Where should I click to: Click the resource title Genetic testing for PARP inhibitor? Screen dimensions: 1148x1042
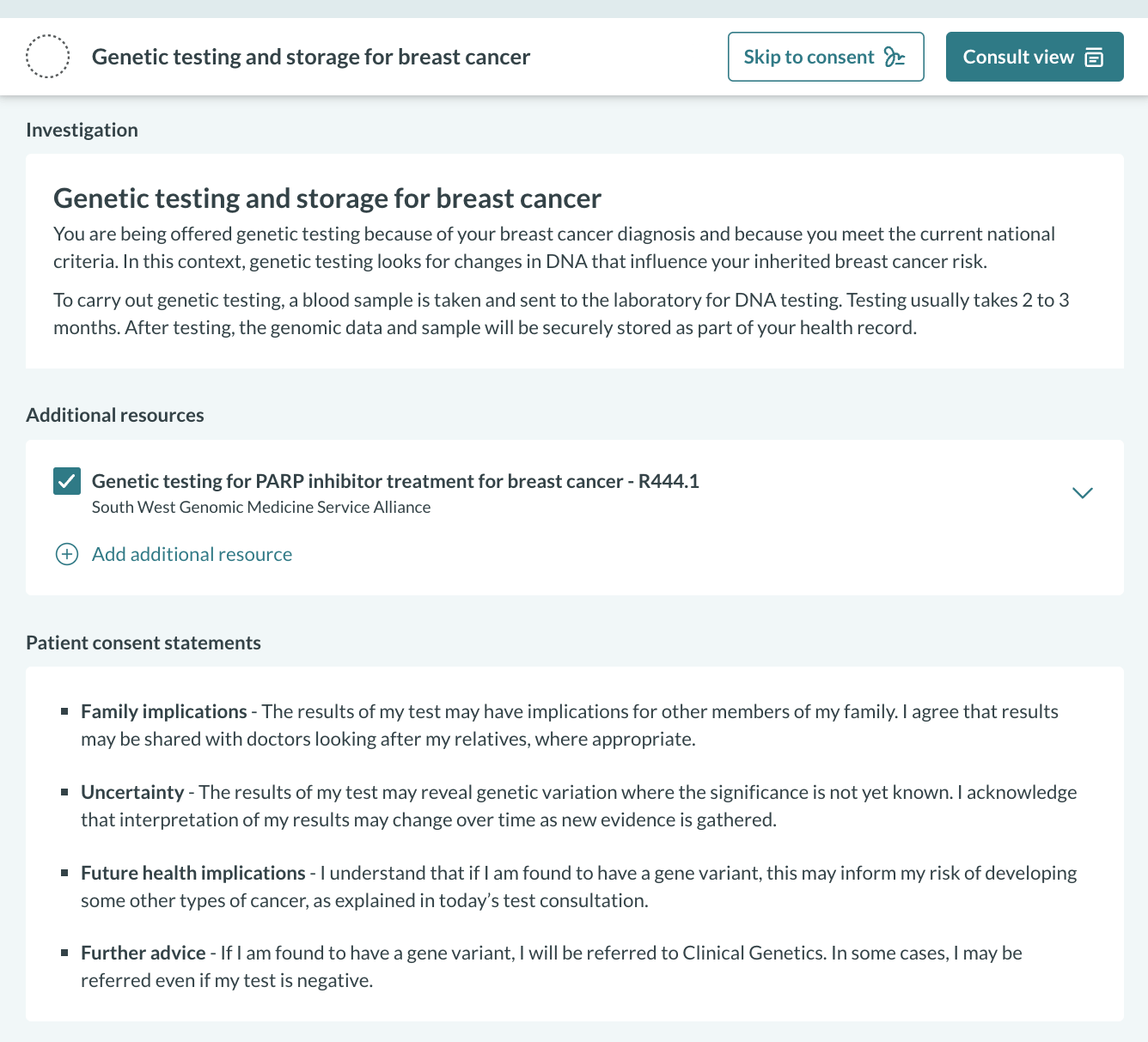pyautogui.click(x=396, y=481)
